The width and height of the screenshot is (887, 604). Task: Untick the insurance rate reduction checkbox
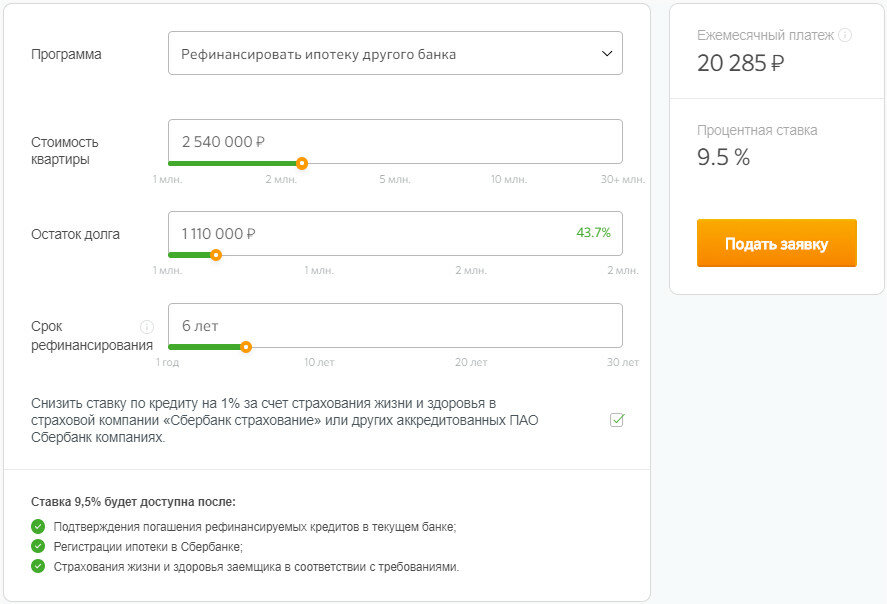(x=617, y=420)
